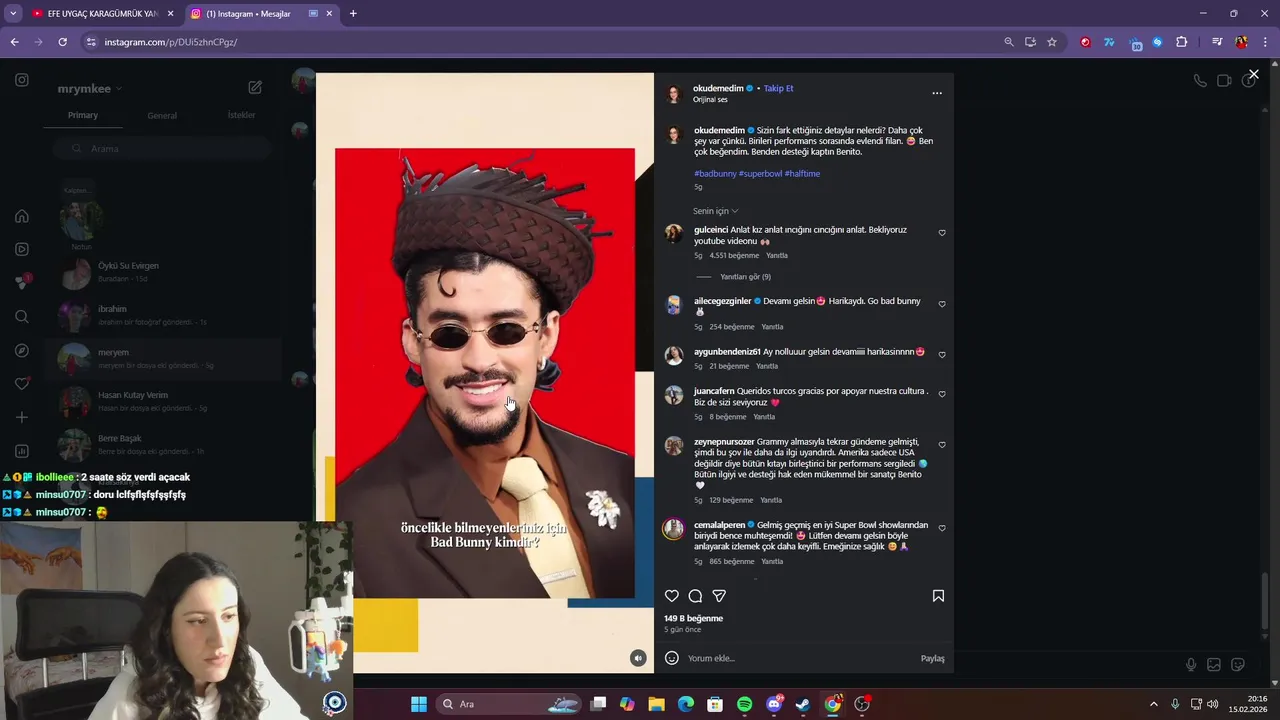
Task: Create new post with plus icon
Action: 22,417
